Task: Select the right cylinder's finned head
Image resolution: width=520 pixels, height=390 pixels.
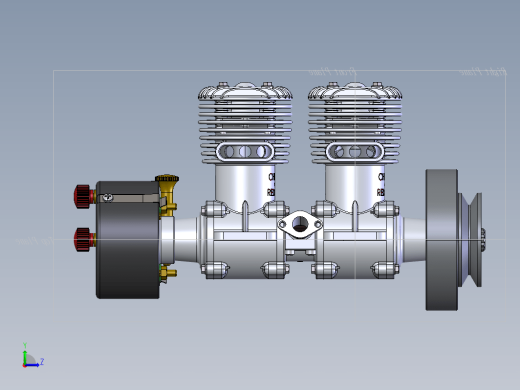Action: pyautogui.click(x=355, y=123)
